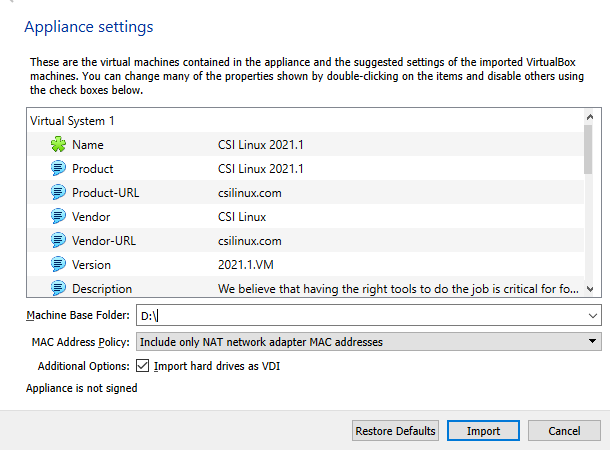Viewport: 610px width, 450px height.
Task: Open the Machine Base Folder dropdown arrow
Action: click(x=592, y=315)
